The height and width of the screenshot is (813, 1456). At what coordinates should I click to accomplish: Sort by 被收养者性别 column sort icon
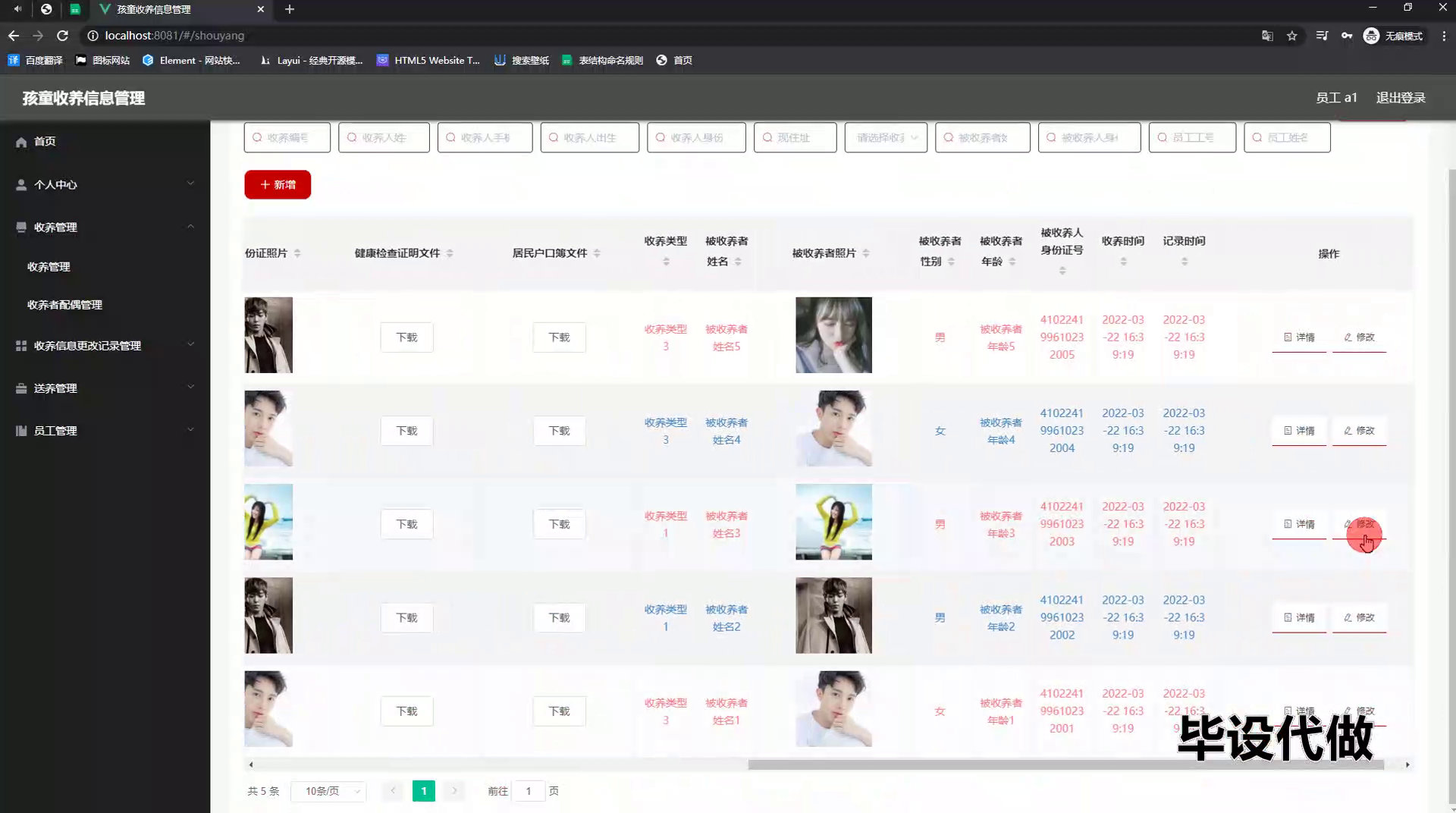(951, 262)
